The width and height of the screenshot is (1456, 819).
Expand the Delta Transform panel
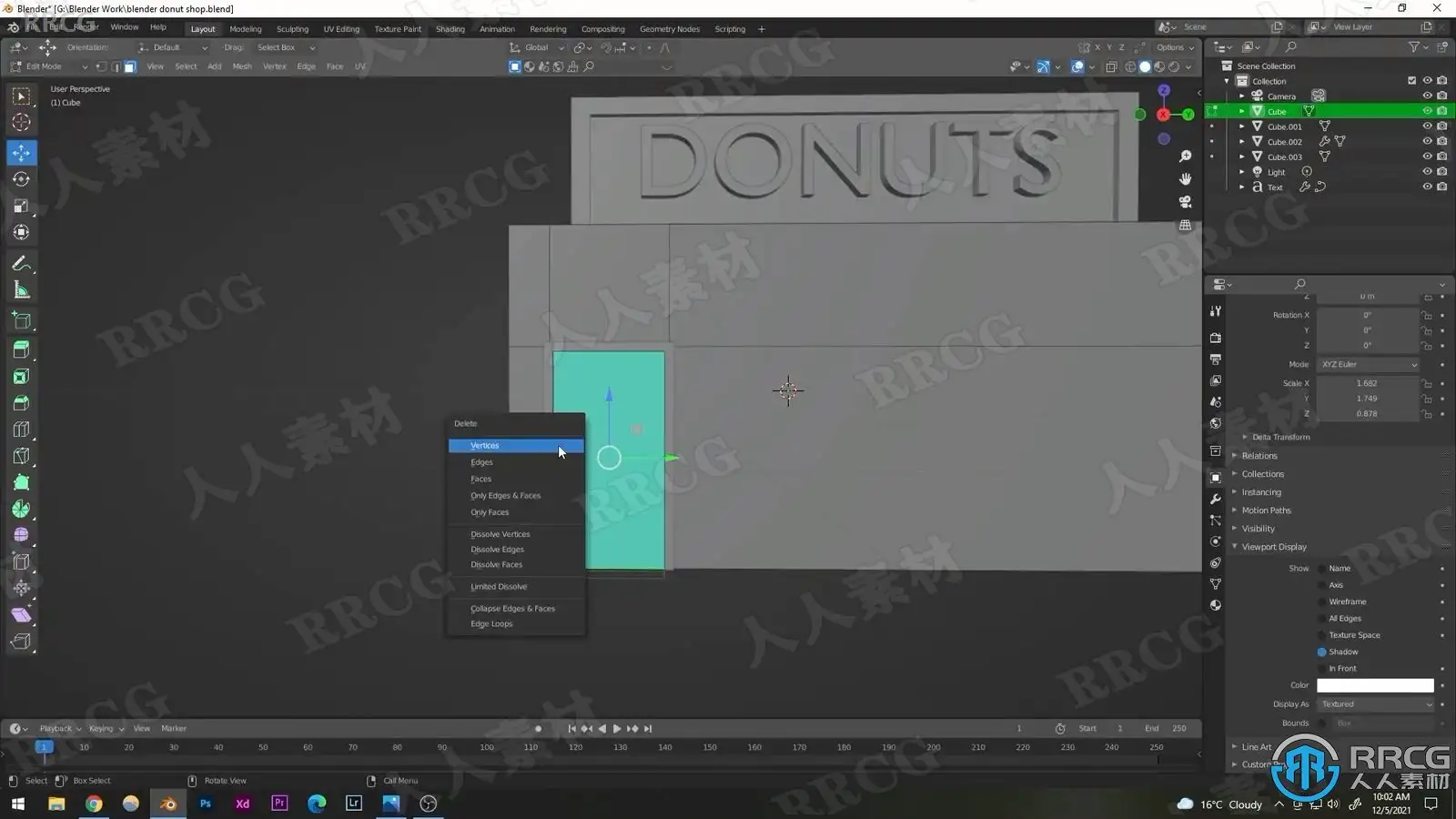click(x=1281, y=437)
